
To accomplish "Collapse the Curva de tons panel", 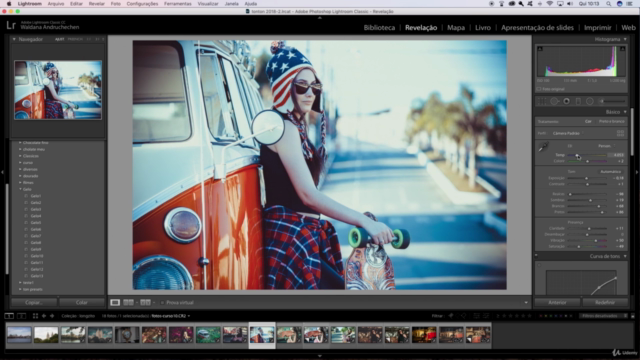I will click(625, 256).
